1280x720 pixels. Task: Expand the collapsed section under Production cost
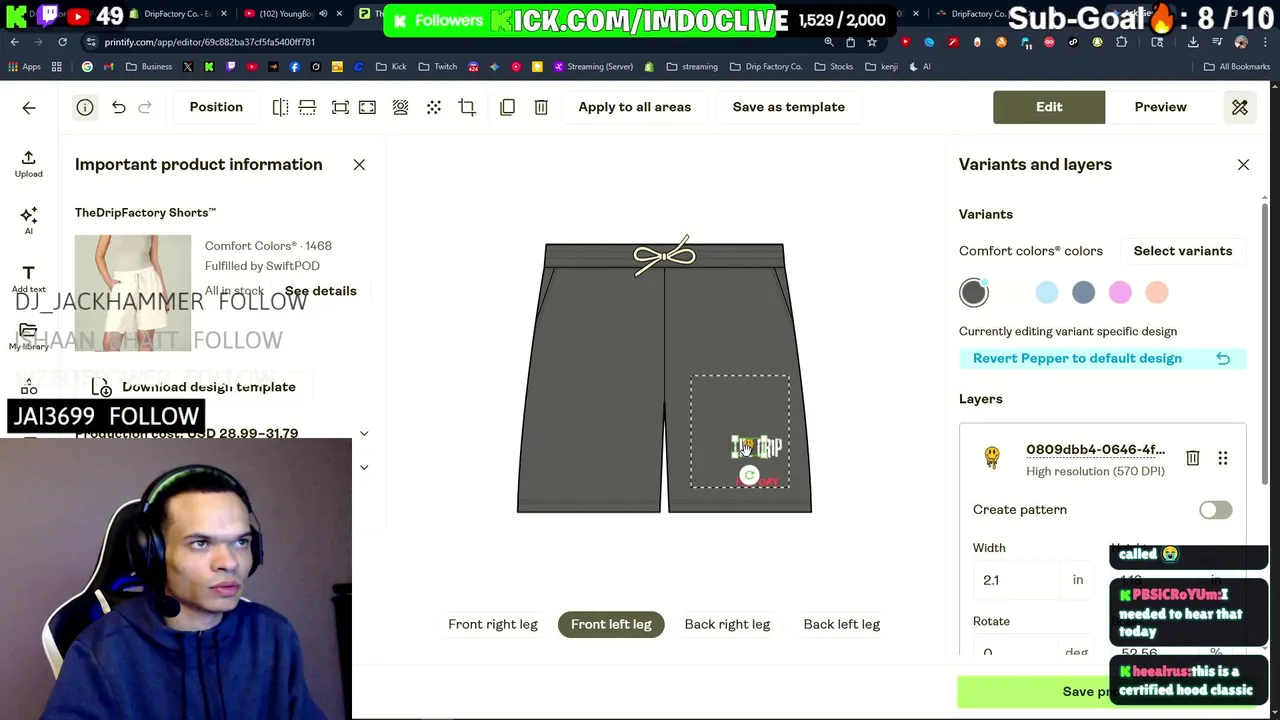(364, 467)
